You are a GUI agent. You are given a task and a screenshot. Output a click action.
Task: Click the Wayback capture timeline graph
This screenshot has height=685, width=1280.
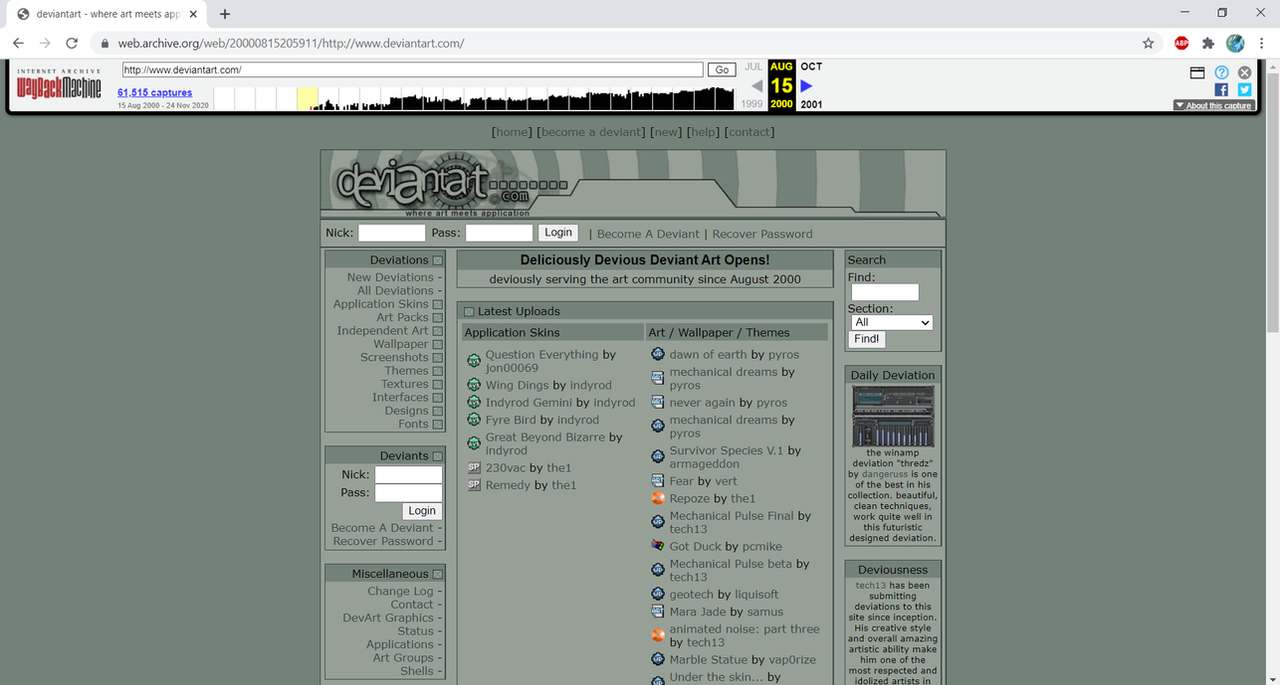coord(475,98)
